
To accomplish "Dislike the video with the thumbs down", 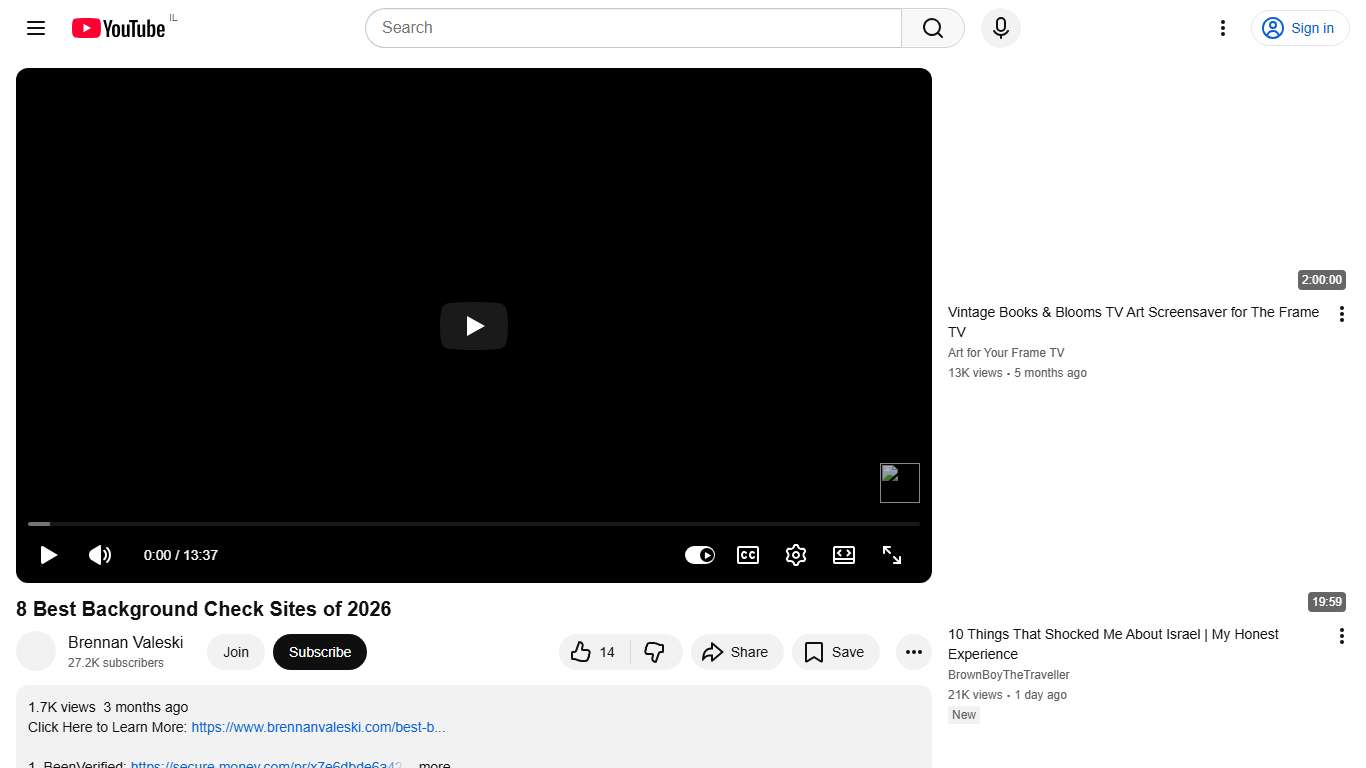I will click(655, 652).
